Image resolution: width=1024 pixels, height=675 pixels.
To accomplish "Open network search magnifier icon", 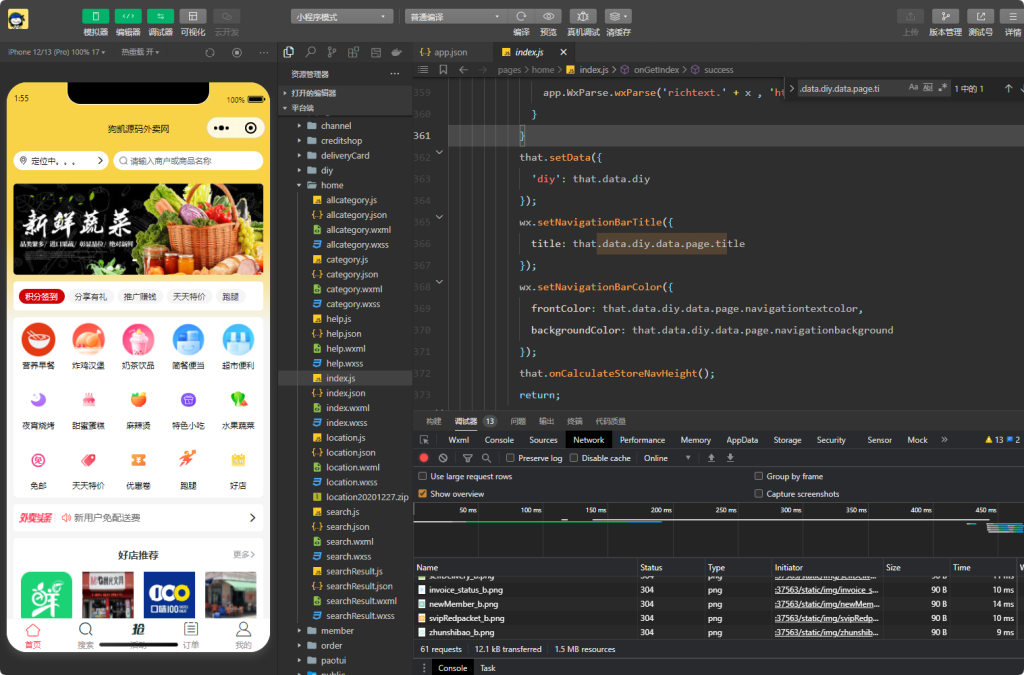I will 487,458.
